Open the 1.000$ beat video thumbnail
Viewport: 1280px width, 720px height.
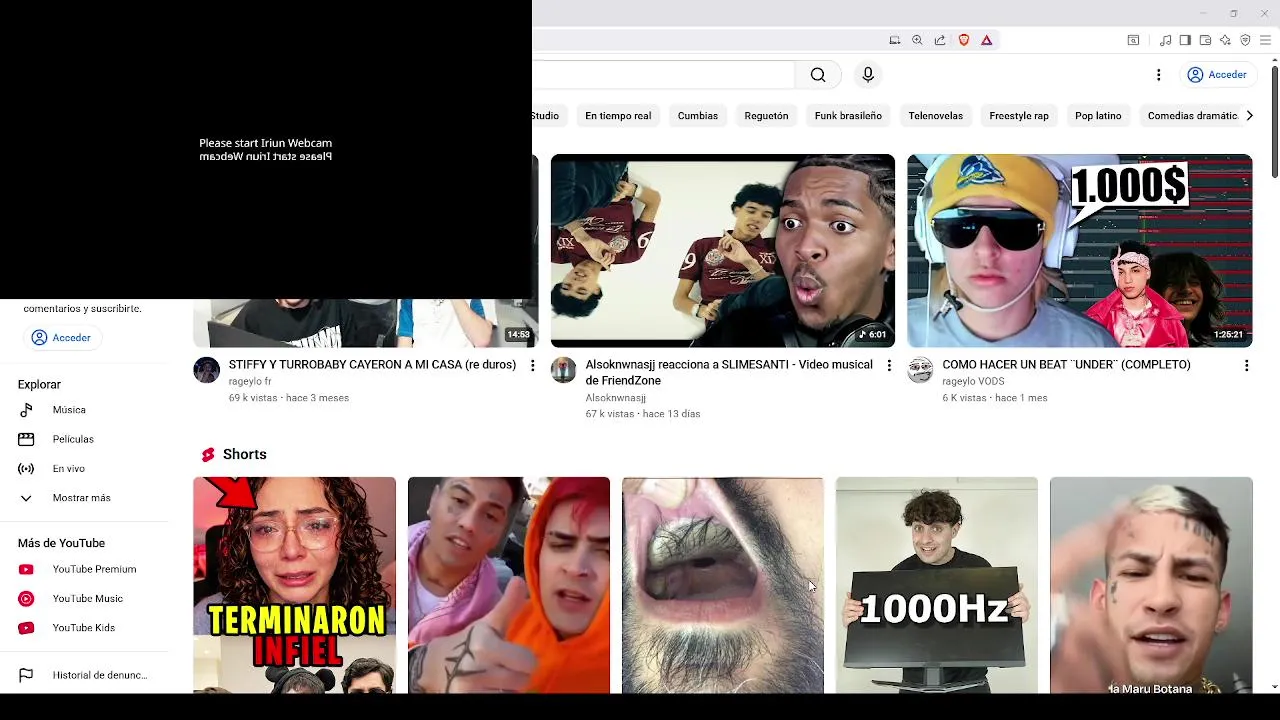coord(1080,251)
